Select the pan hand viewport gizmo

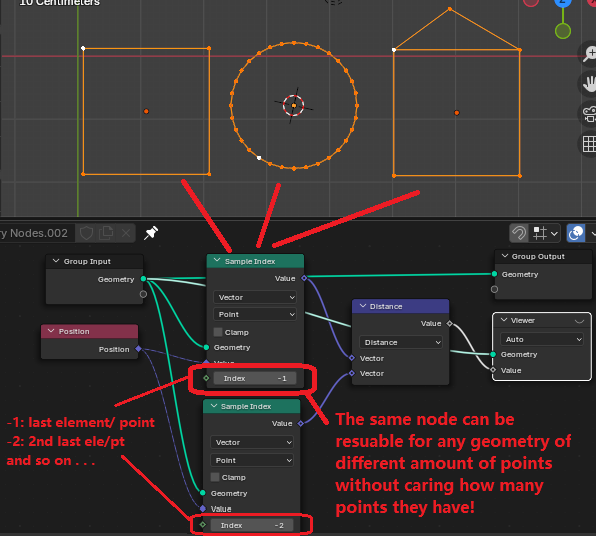(x=589, y=84)
